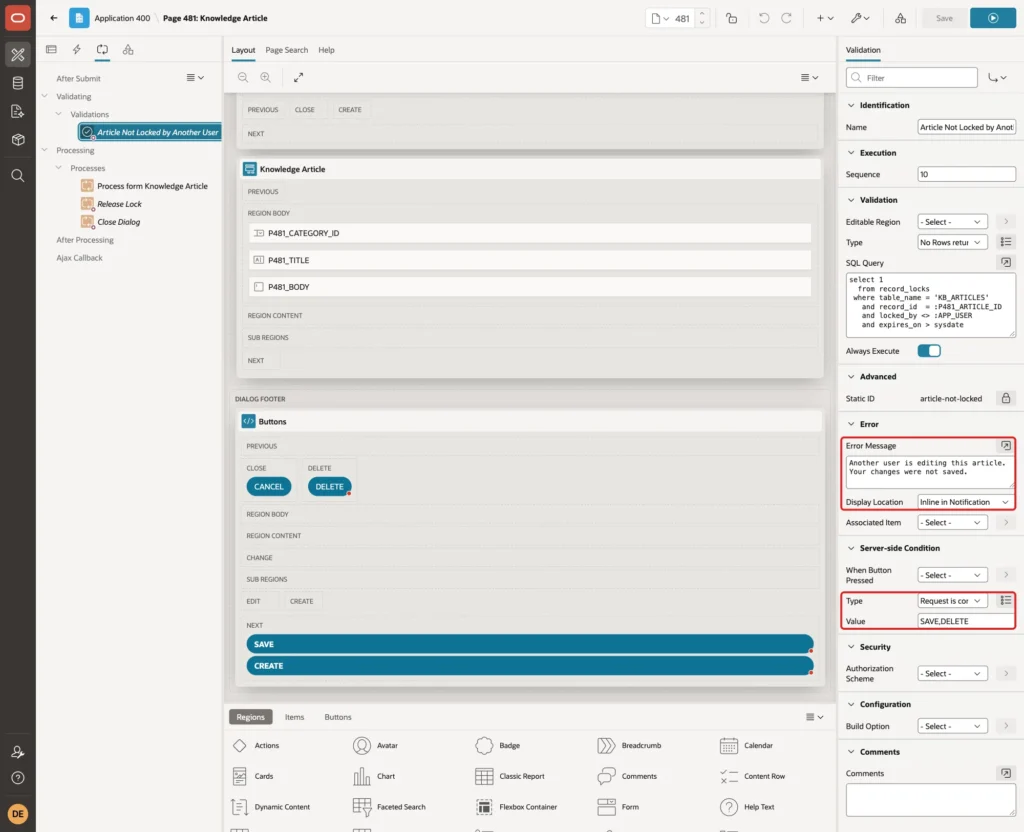
Task: Open the Help tab
Action: tap(326, 50)
